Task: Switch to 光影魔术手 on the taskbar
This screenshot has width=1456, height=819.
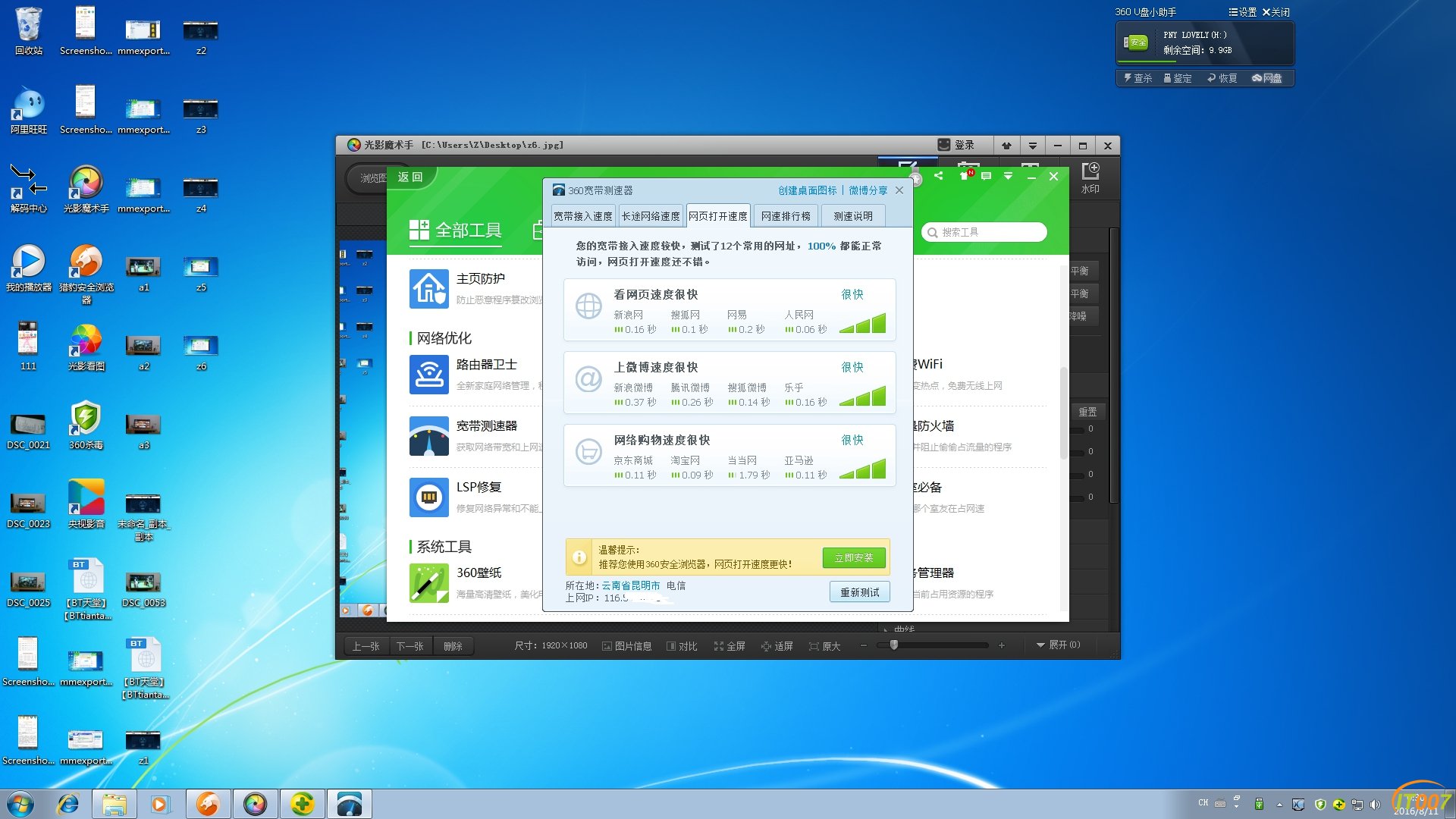Action: pos(255,804)
